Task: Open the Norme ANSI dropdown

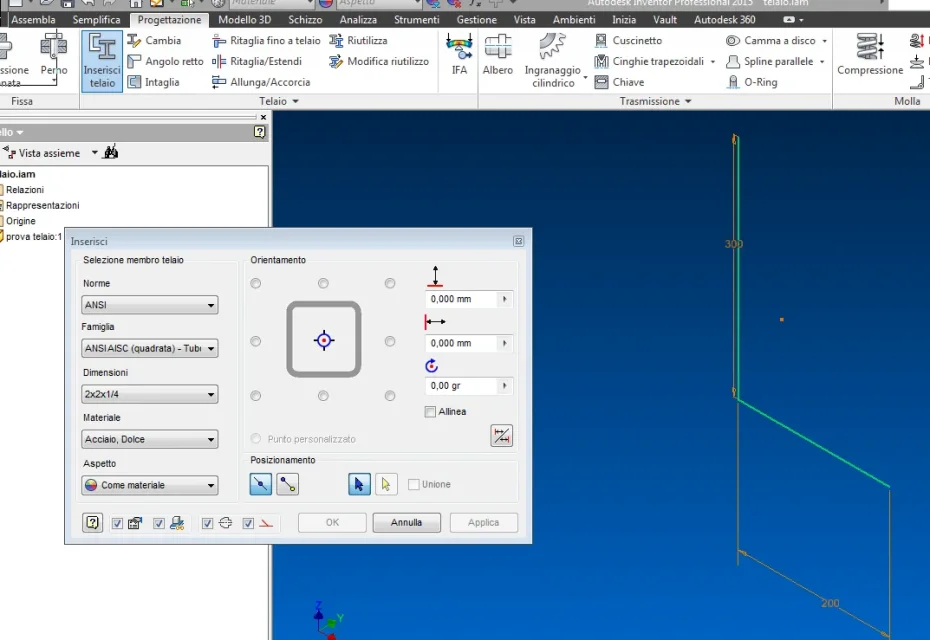Action: click(149, 305)
